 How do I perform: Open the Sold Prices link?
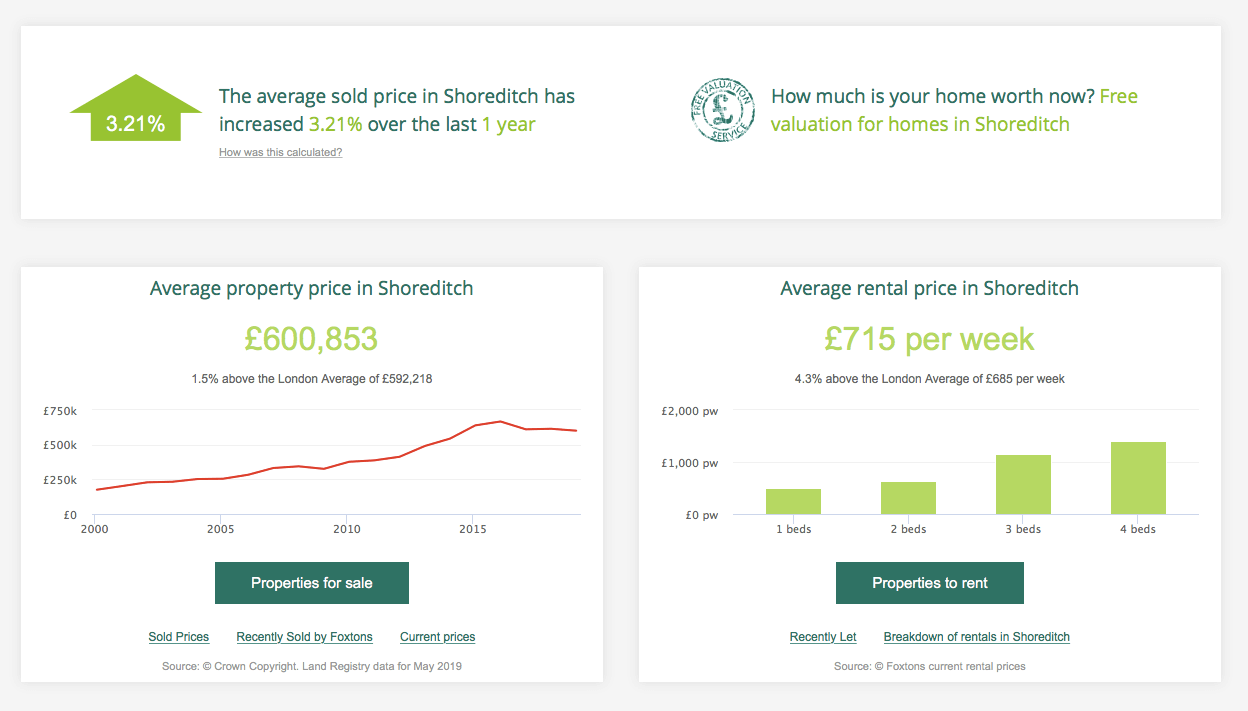179,637
